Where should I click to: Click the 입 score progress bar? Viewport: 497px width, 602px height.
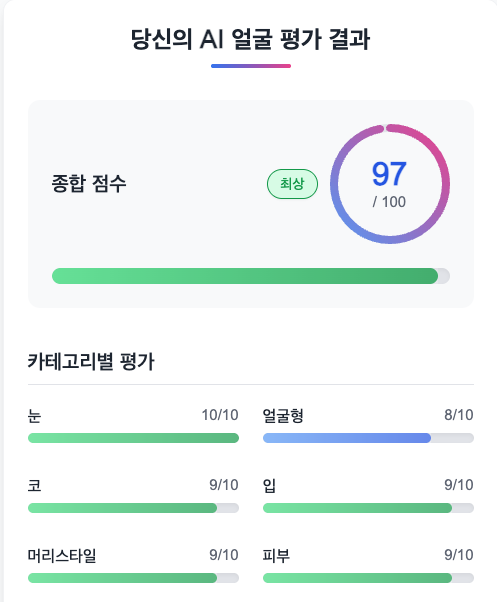[x=368, y=508]
